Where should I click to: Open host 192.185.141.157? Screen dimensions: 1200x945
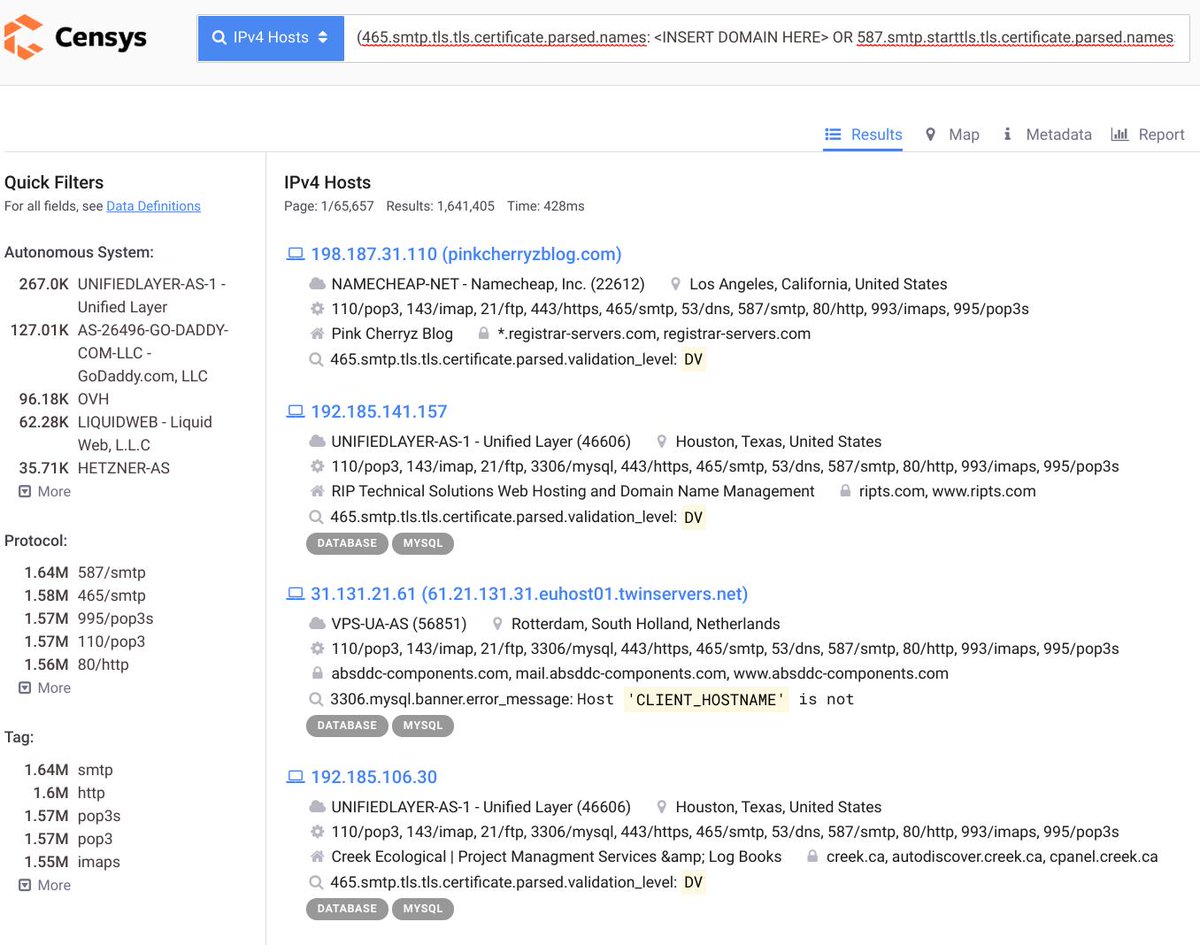(x=379, y=412)
